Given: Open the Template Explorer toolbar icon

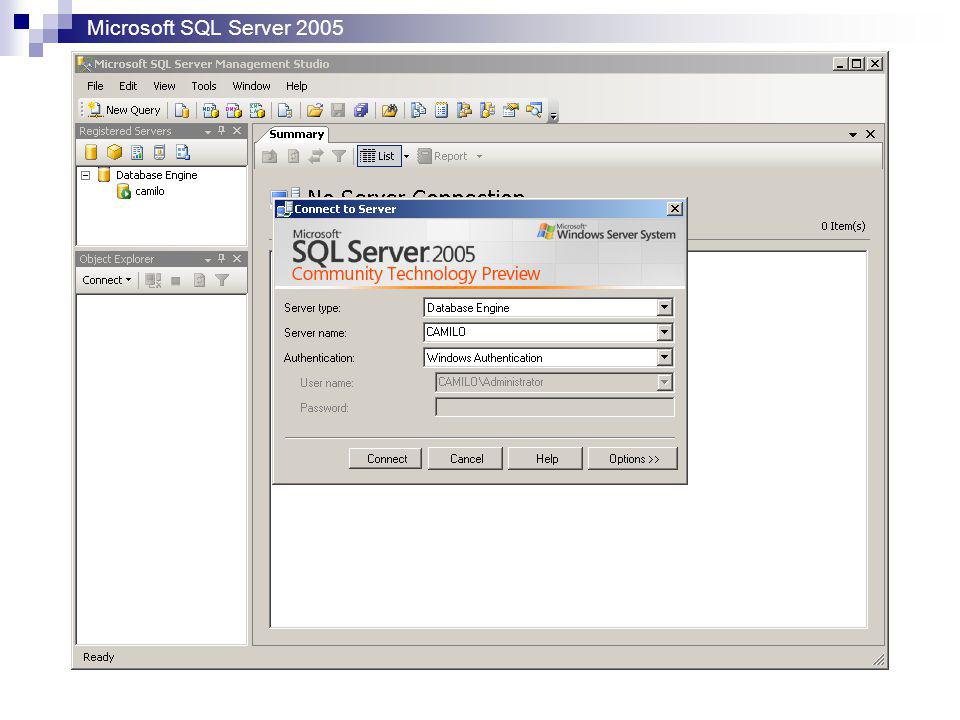Looking at the screenshot, I should point(488,110).
